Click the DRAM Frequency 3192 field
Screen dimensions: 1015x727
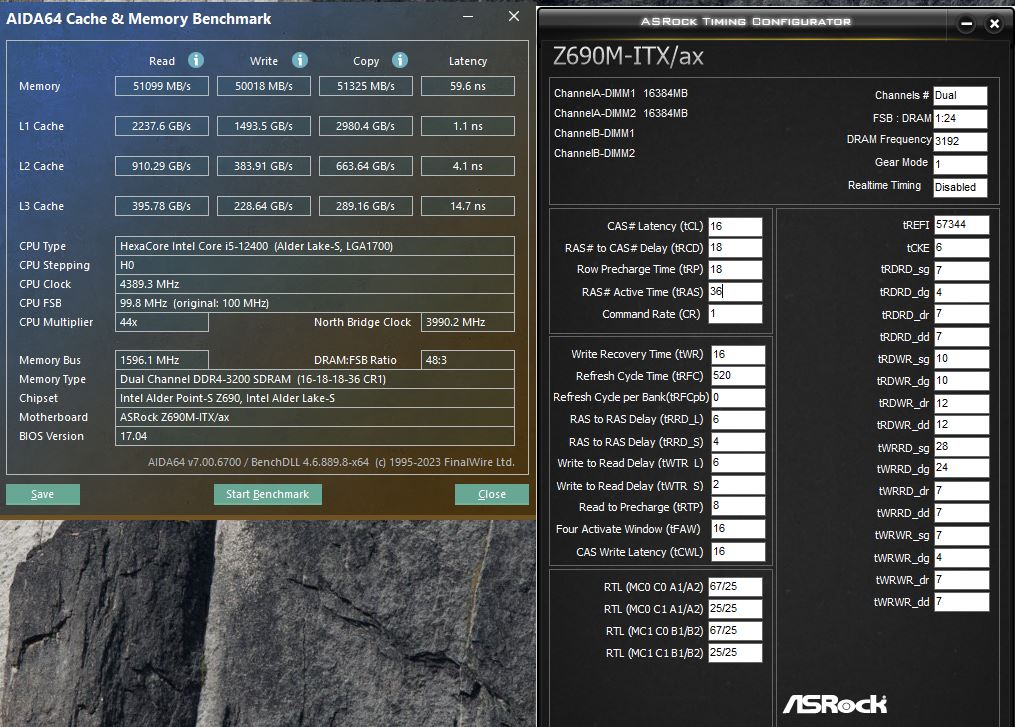[x=960, y=141]
